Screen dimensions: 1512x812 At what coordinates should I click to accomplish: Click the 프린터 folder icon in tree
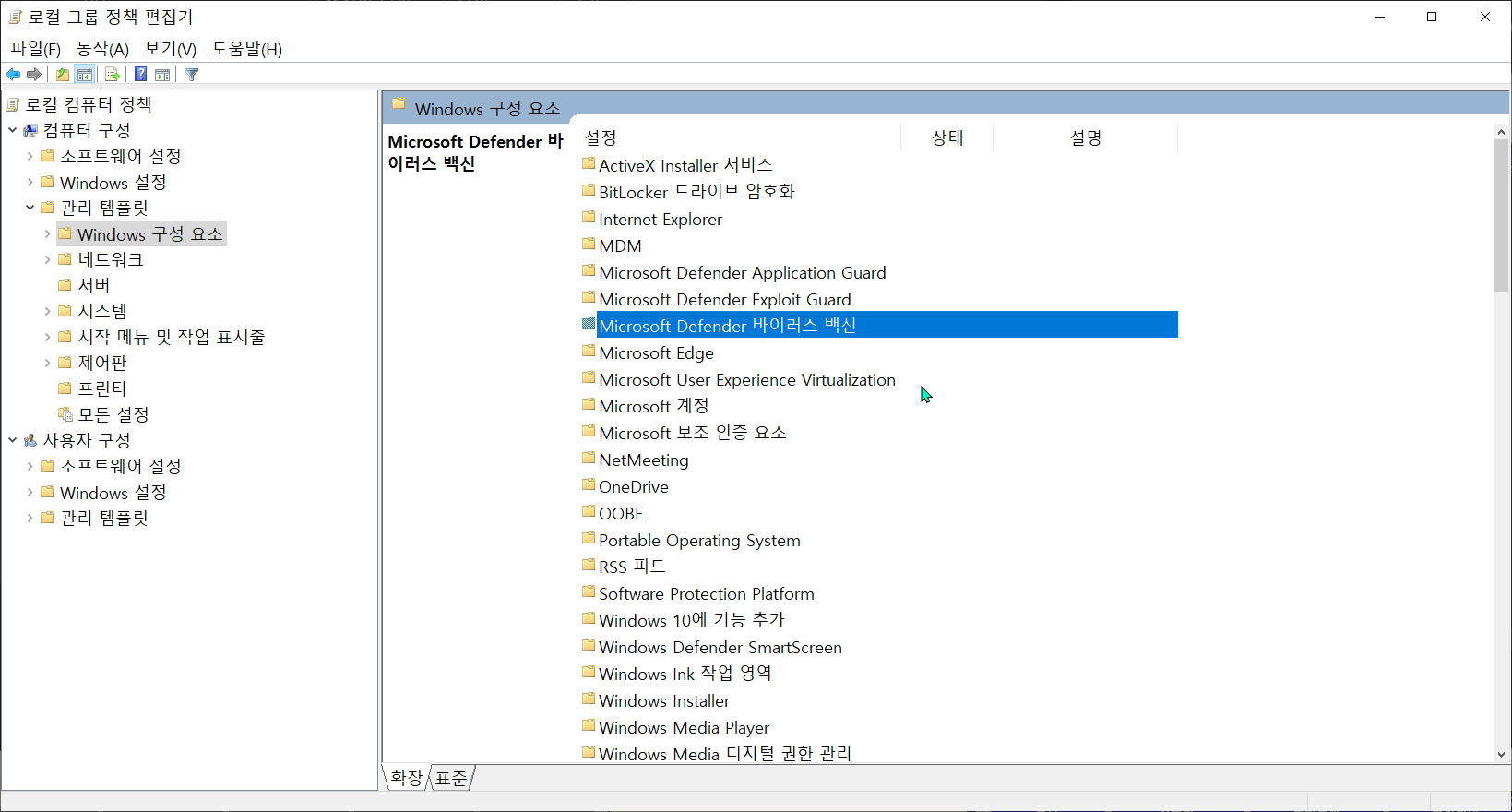[65, 388]
